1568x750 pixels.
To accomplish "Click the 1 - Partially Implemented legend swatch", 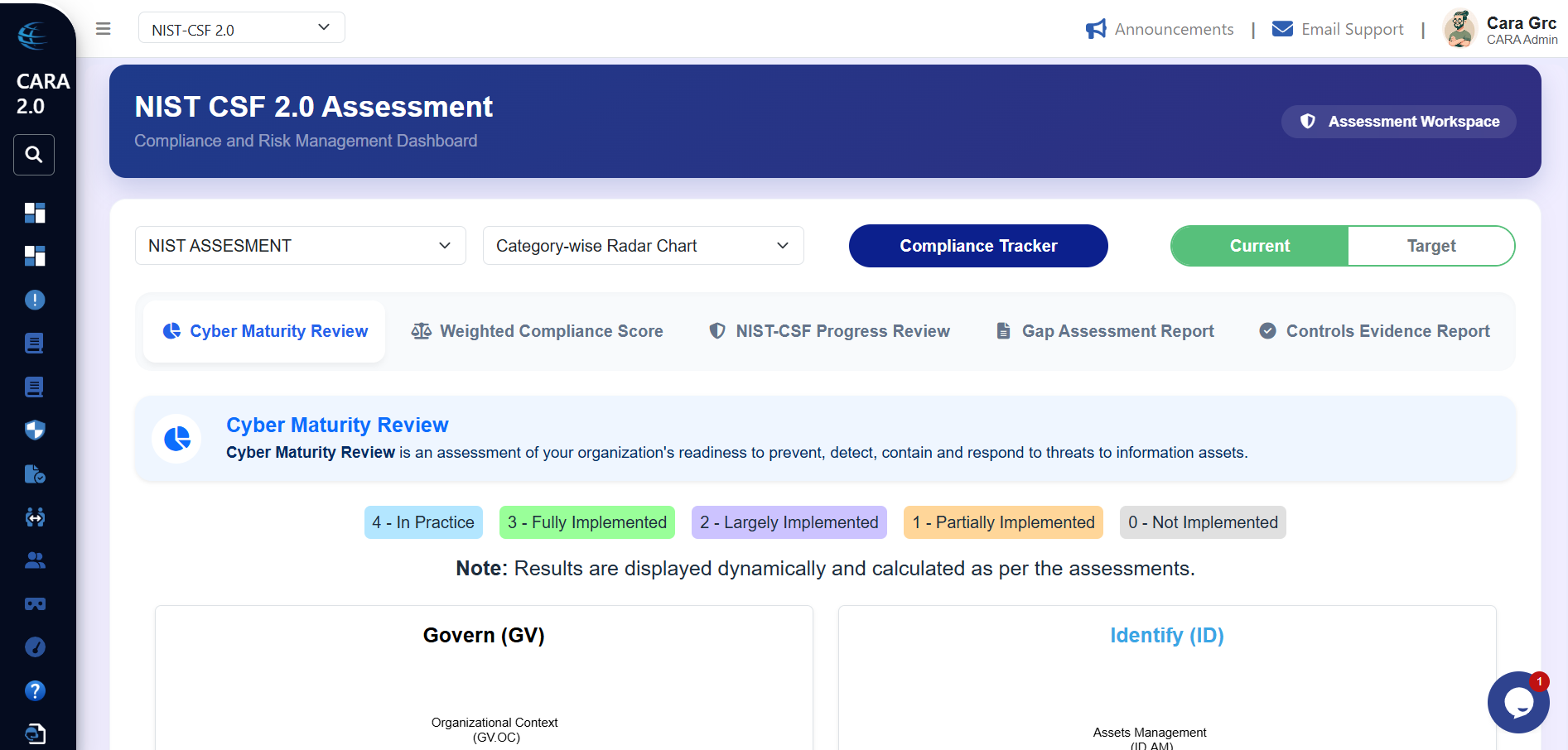I will click(x=1003, y=522).
